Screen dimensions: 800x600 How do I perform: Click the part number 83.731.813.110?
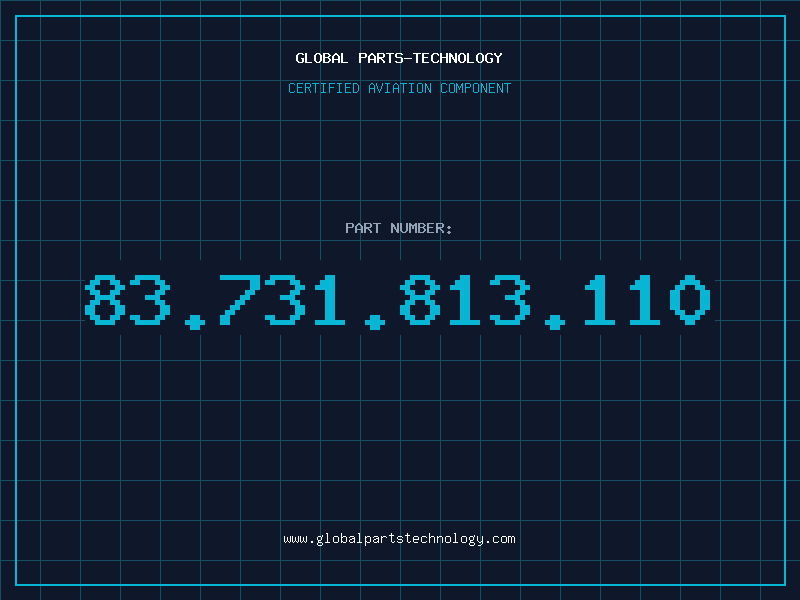(398, 301)
